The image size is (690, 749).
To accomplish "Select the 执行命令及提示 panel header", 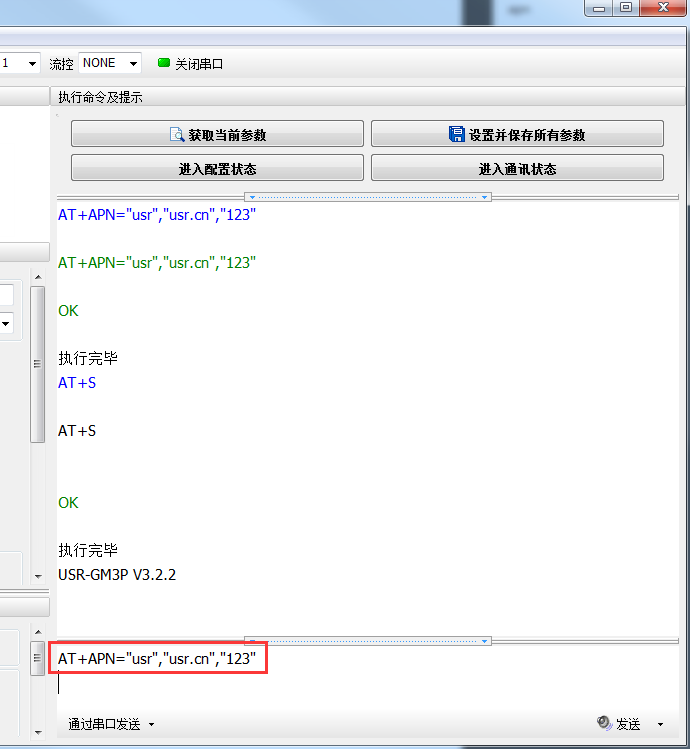I will 100,97.
